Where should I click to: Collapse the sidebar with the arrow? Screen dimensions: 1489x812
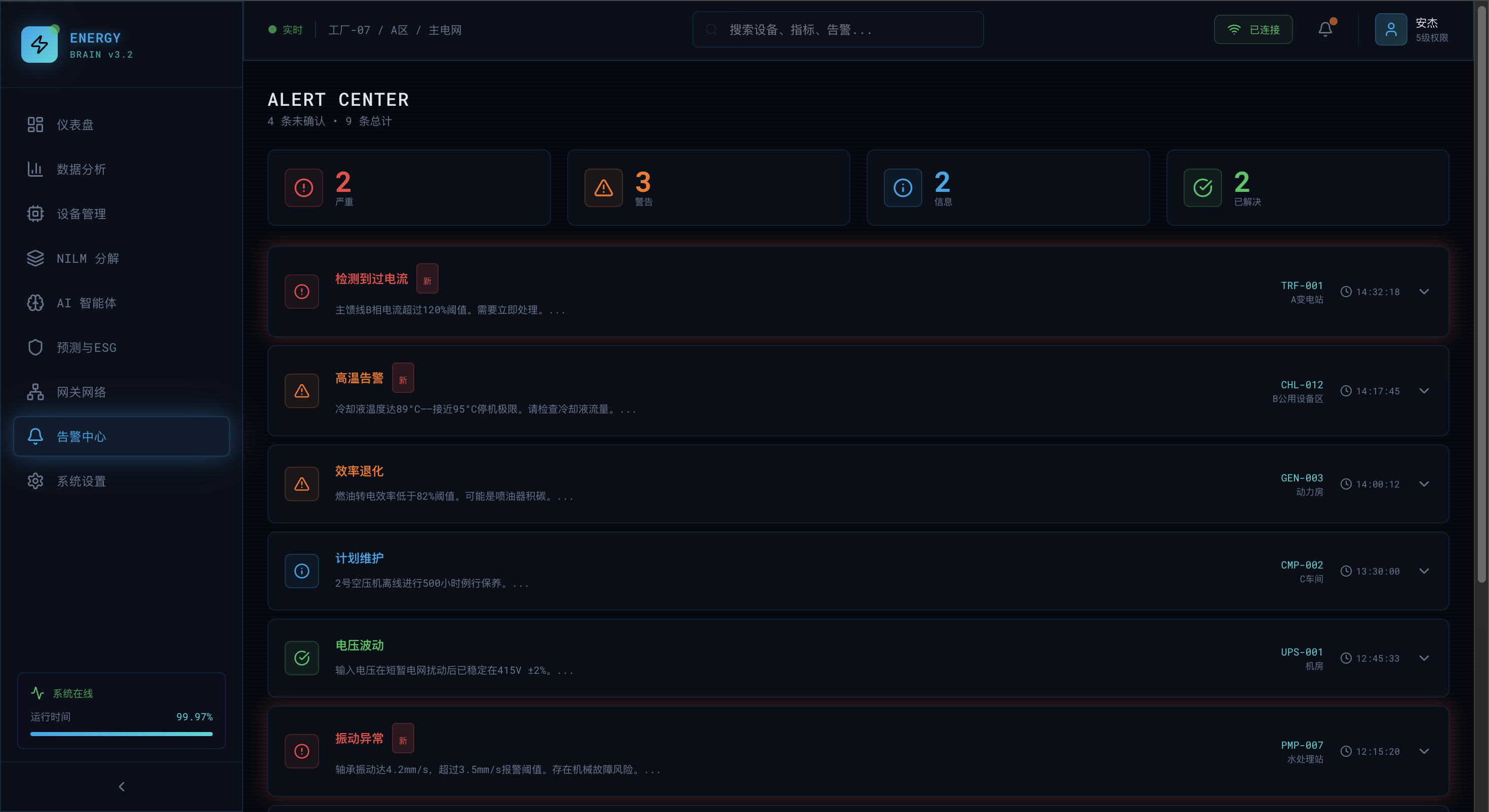pyautogui.click(x=122, y=787)
